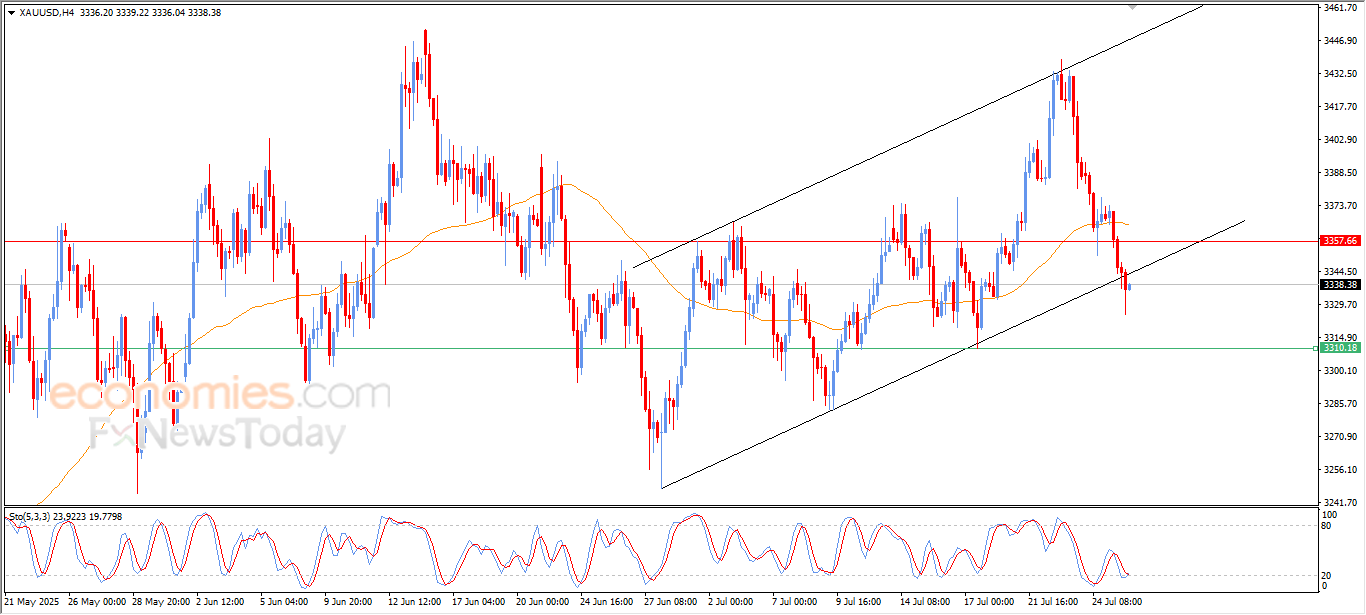
Task: Click the gray chart shift triangle marker
Action: click(1132, 7)
